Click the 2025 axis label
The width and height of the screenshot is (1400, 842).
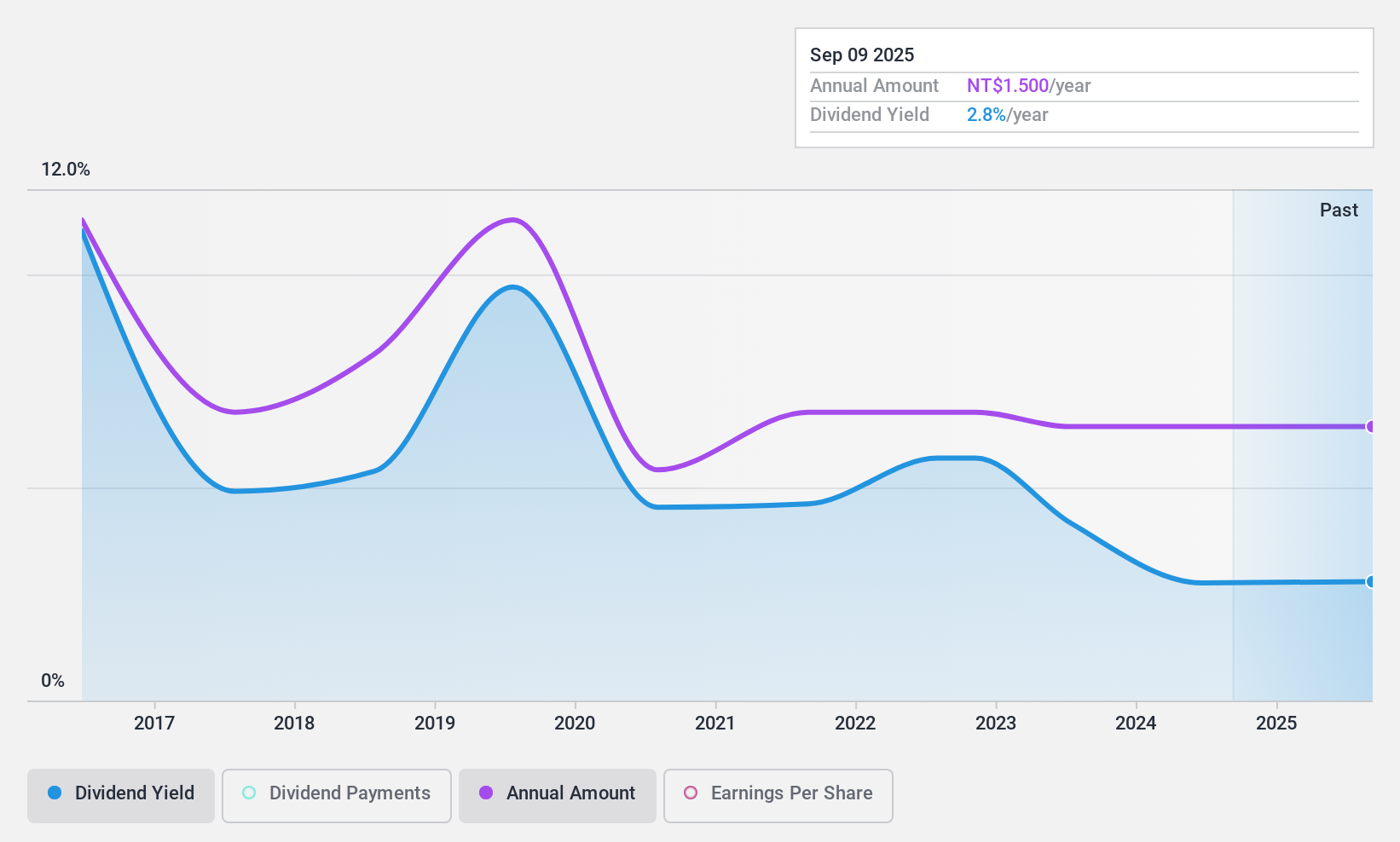click(1276, 724)
